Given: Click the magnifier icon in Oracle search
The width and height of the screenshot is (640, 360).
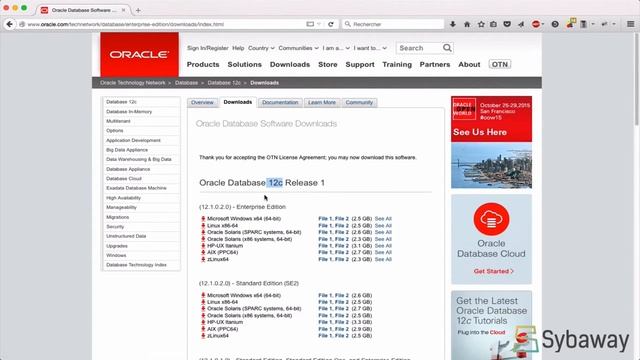Looking at the screenshot, I should click(447, 48).
